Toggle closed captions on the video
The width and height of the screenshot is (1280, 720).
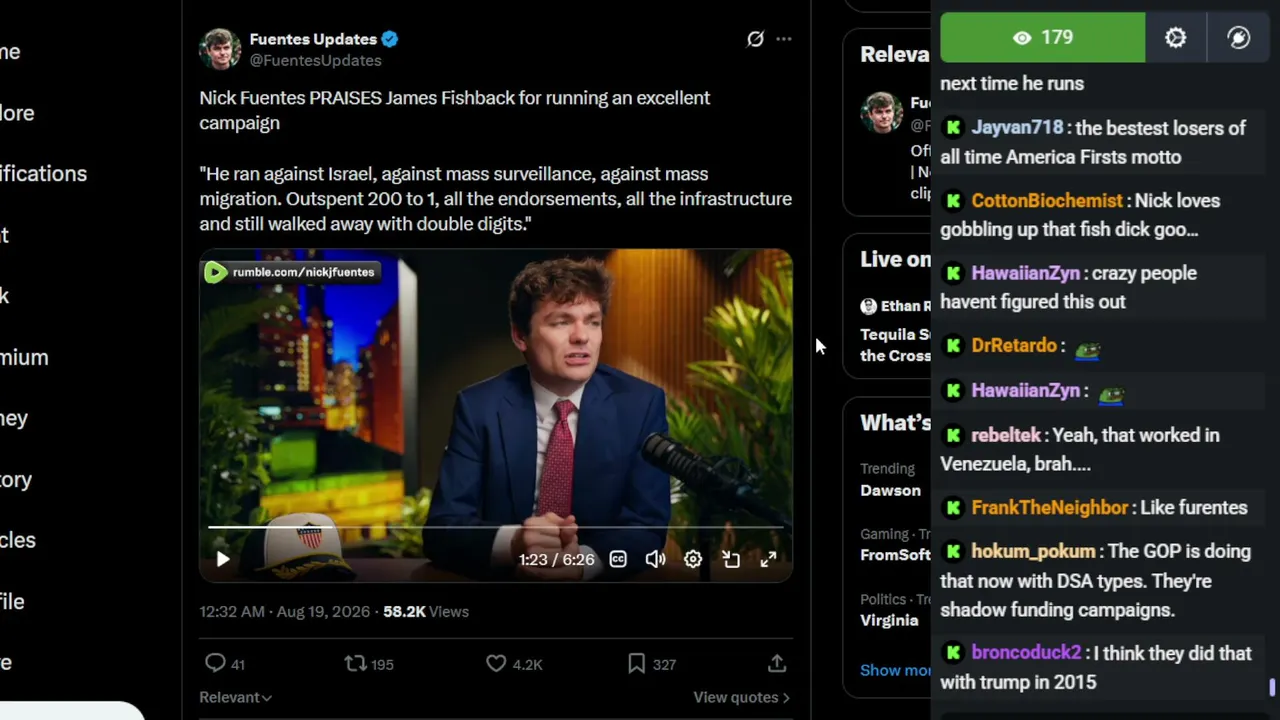pos(618,560)
